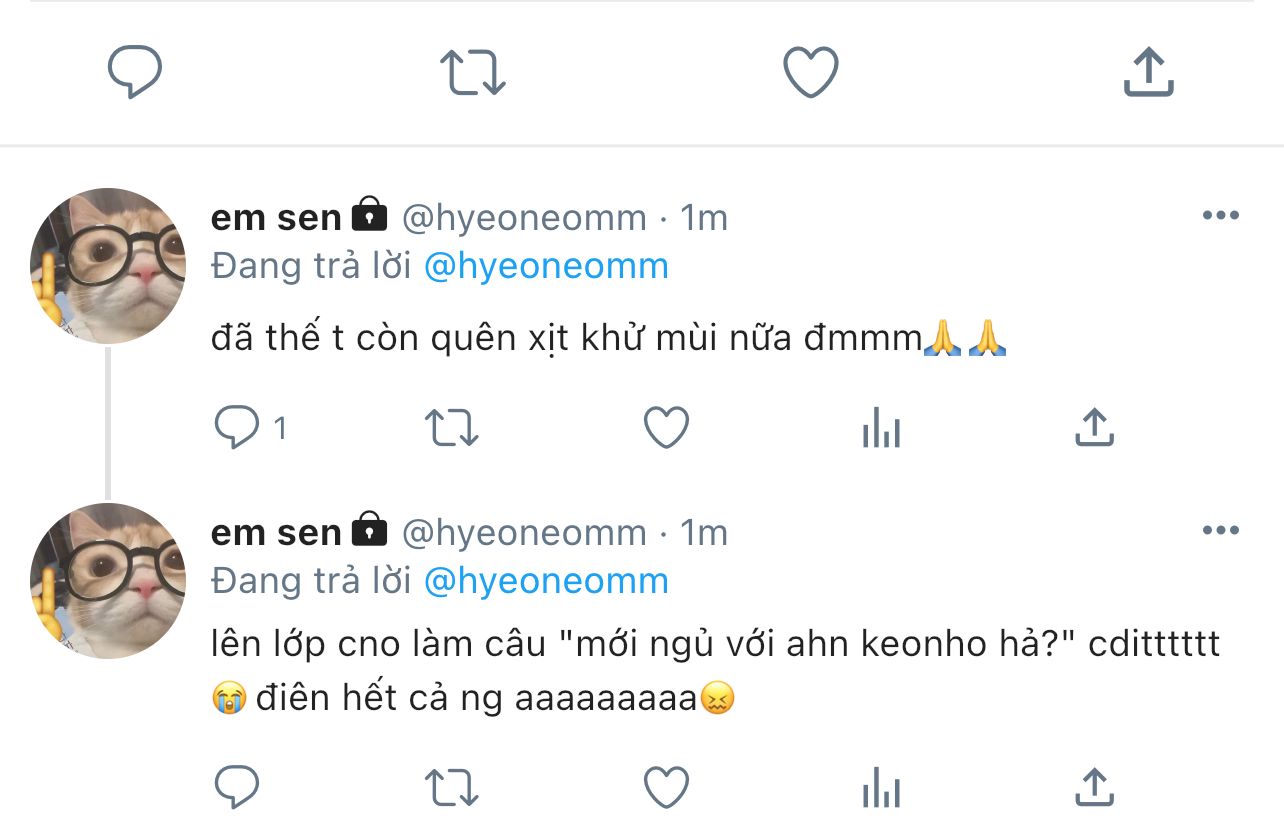Open more options for 'ahn keonho' tweet
This screenshot has width=1284, height=836.
point(1220,531)
